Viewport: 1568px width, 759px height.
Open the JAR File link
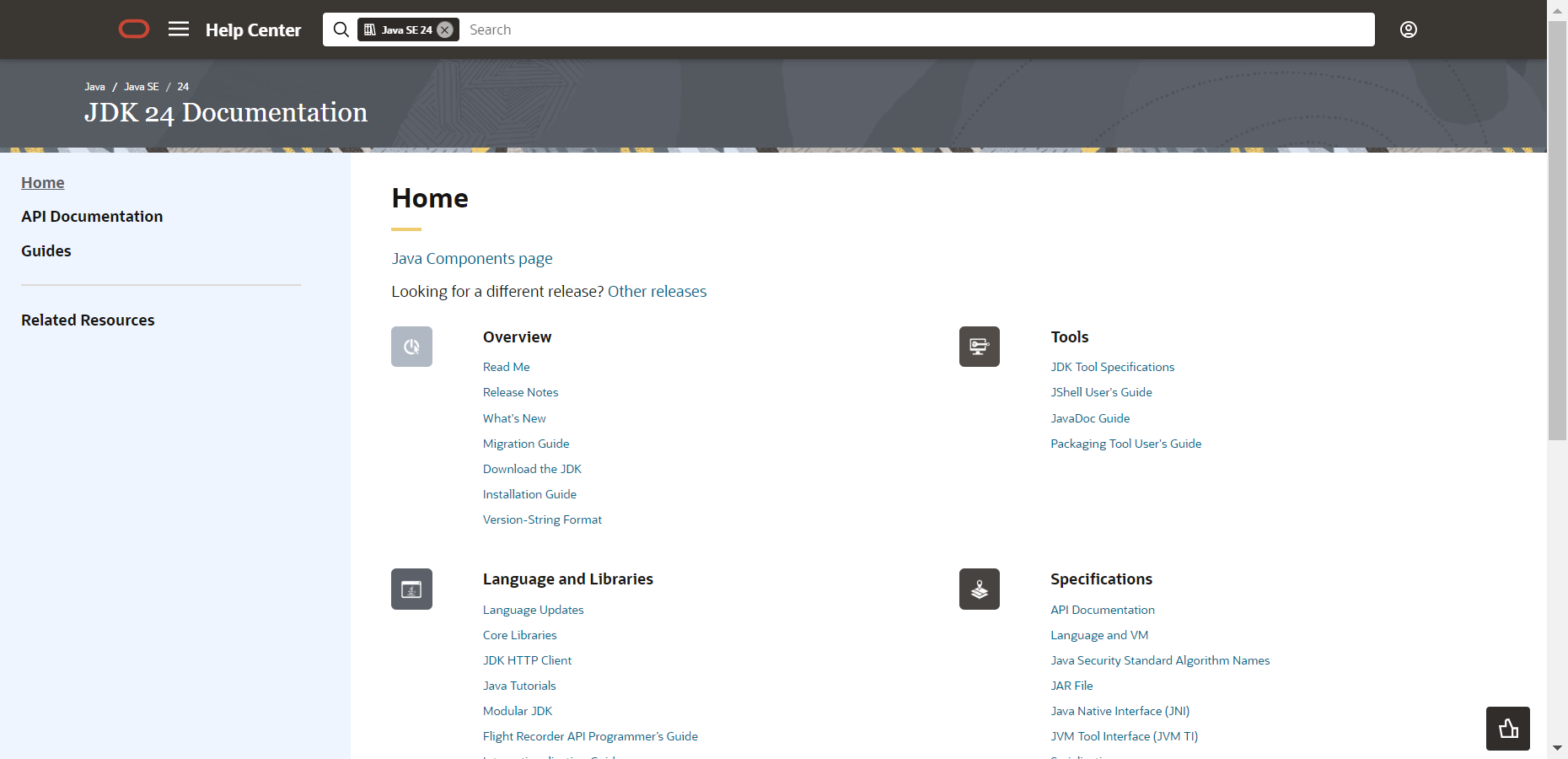[x=1071, y=686]
